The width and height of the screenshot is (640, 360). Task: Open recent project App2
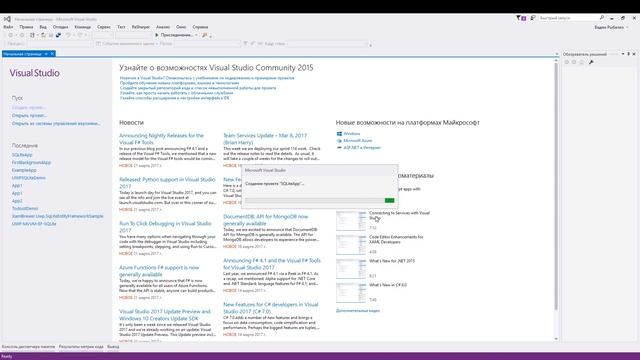[17, 201]
